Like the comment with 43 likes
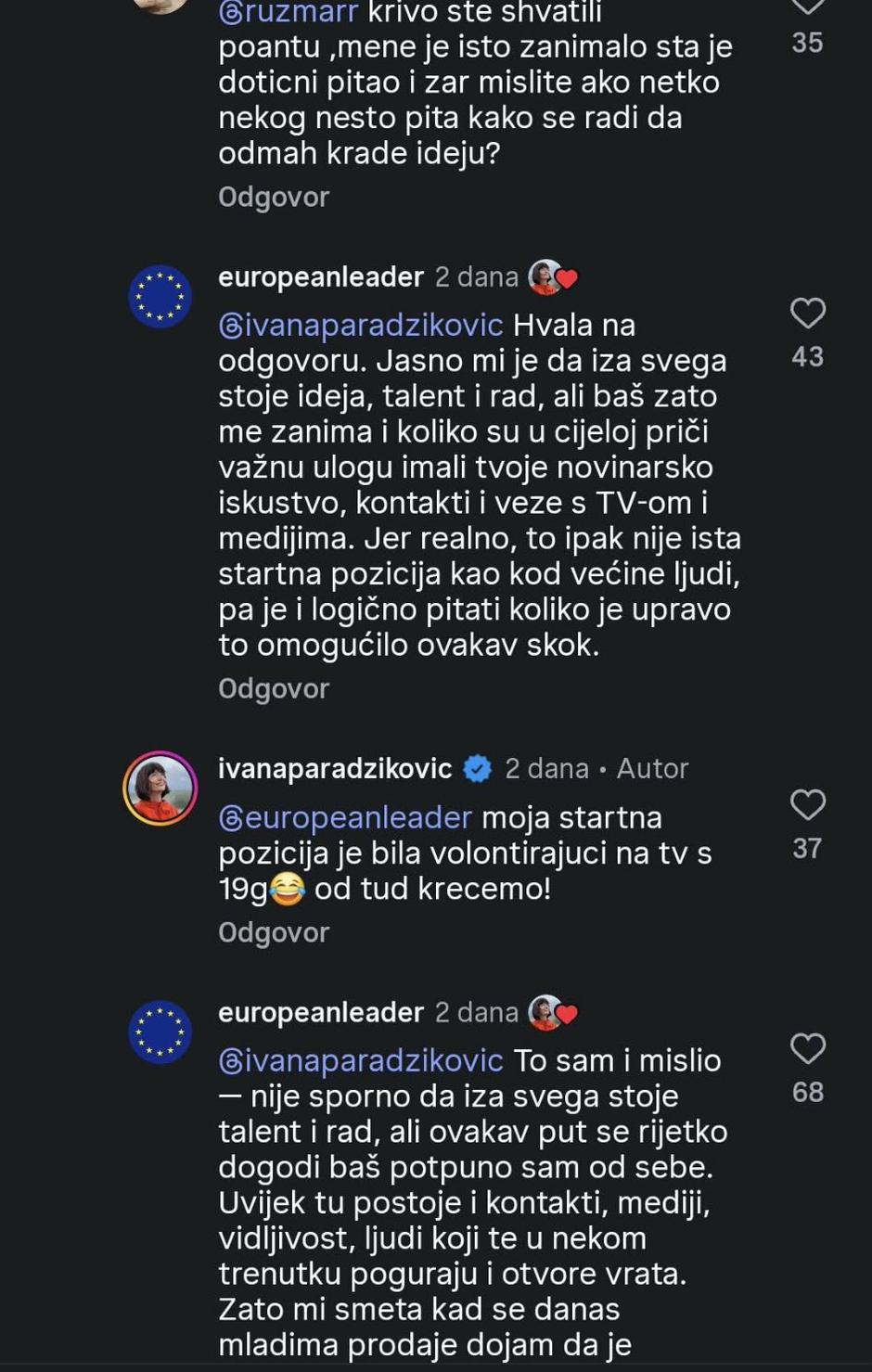The width and height of the screenshot is (872, 1372). click(x=807, y=314)
